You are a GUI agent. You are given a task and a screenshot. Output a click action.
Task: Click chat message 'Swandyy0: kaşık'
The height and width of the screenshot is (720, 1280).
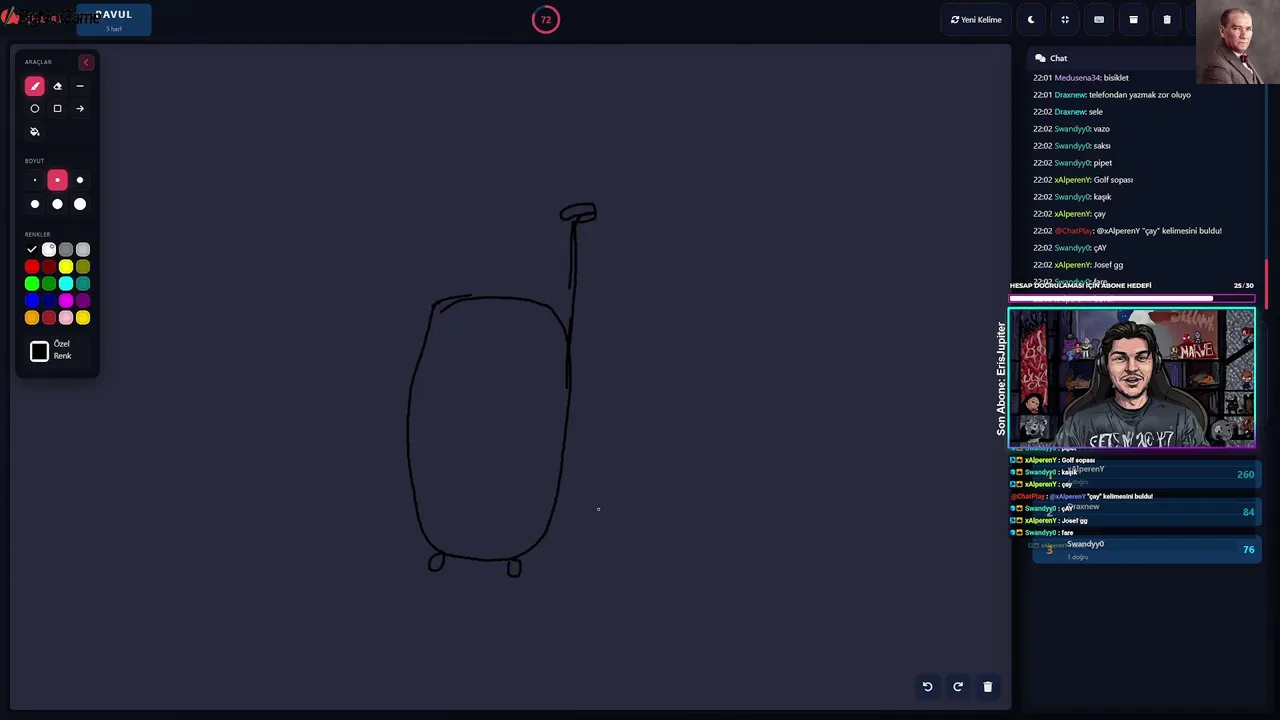point(1072,197)
